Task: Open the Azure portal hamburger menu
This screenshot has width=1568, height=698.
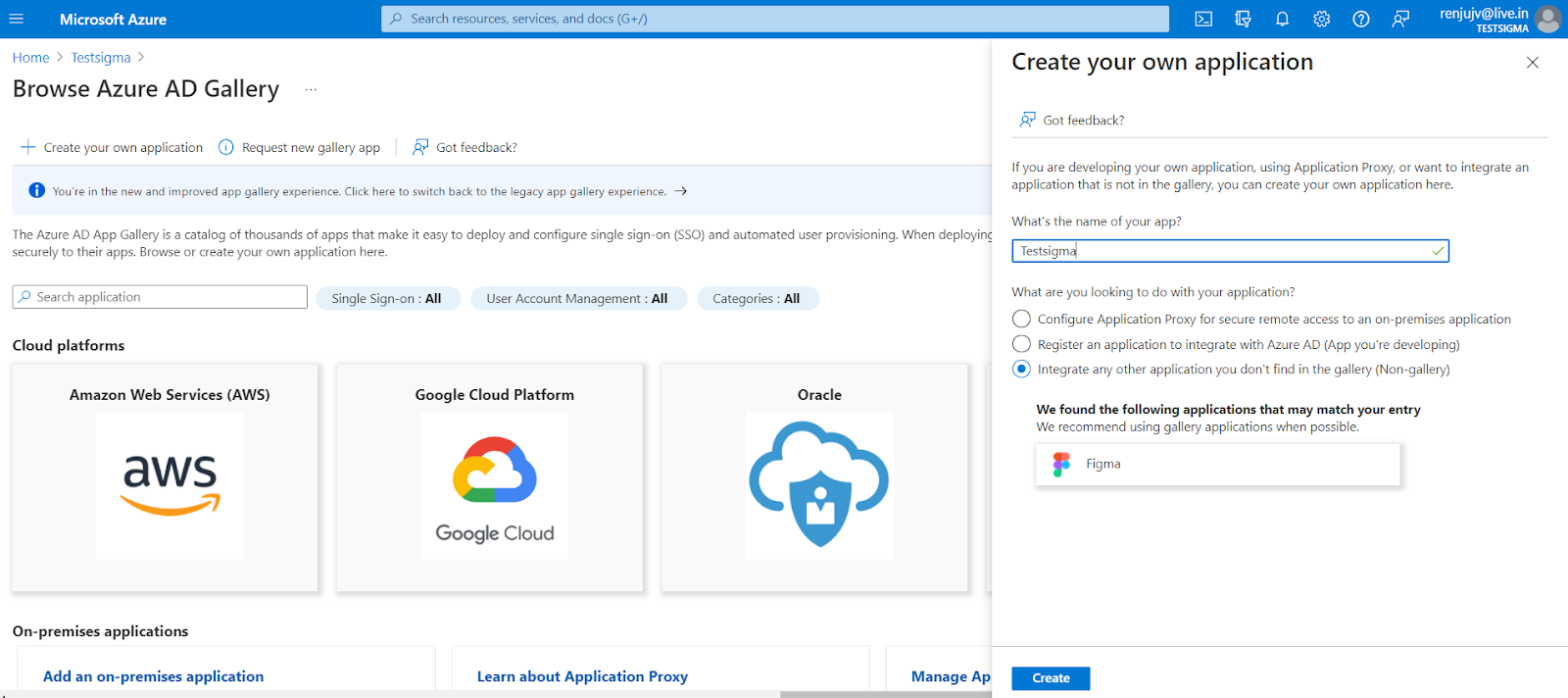Action: [x=16, y=19]
